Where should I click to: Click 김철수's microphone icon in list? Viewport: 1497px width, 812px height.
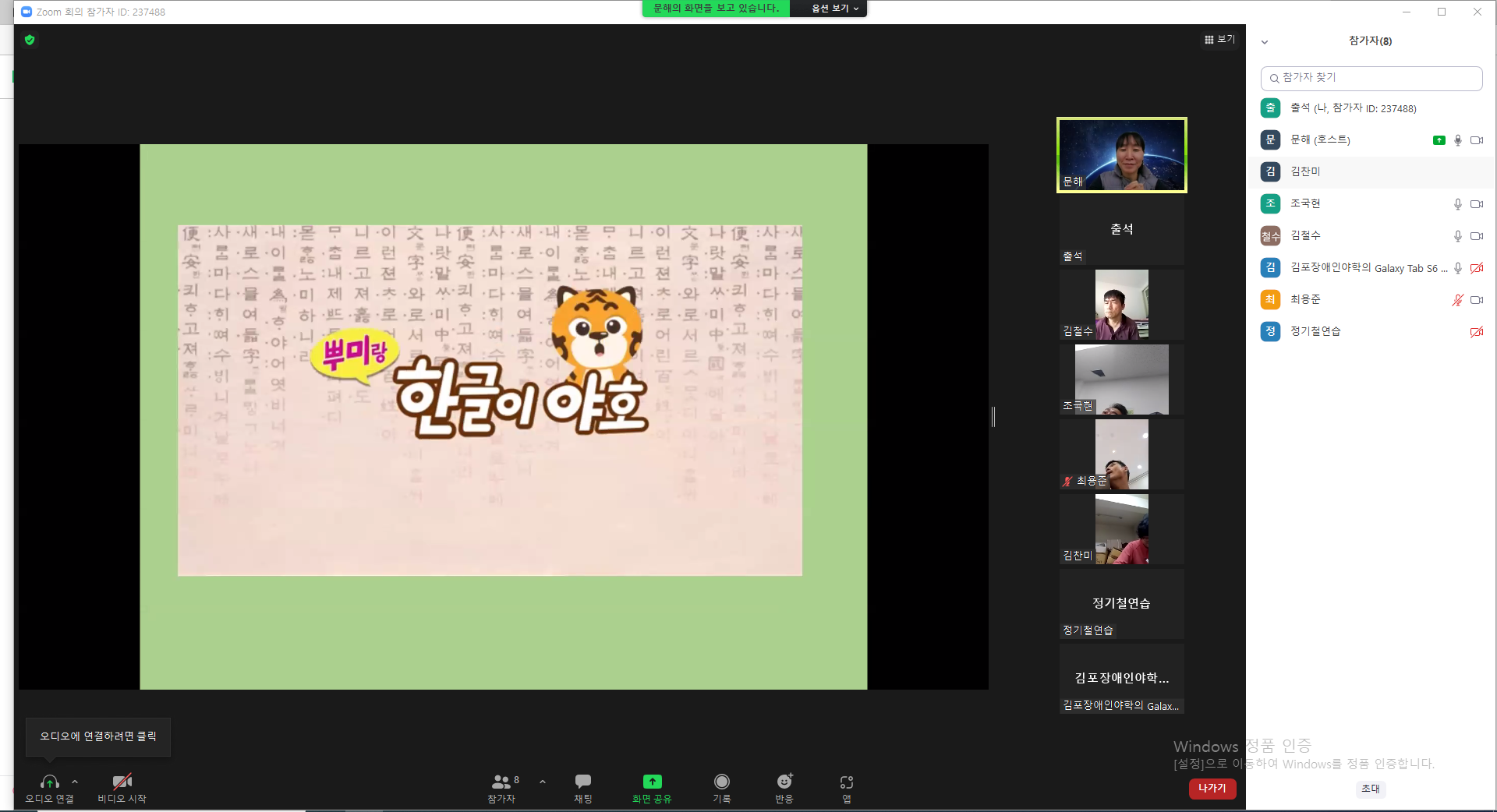coord(1458,236)
